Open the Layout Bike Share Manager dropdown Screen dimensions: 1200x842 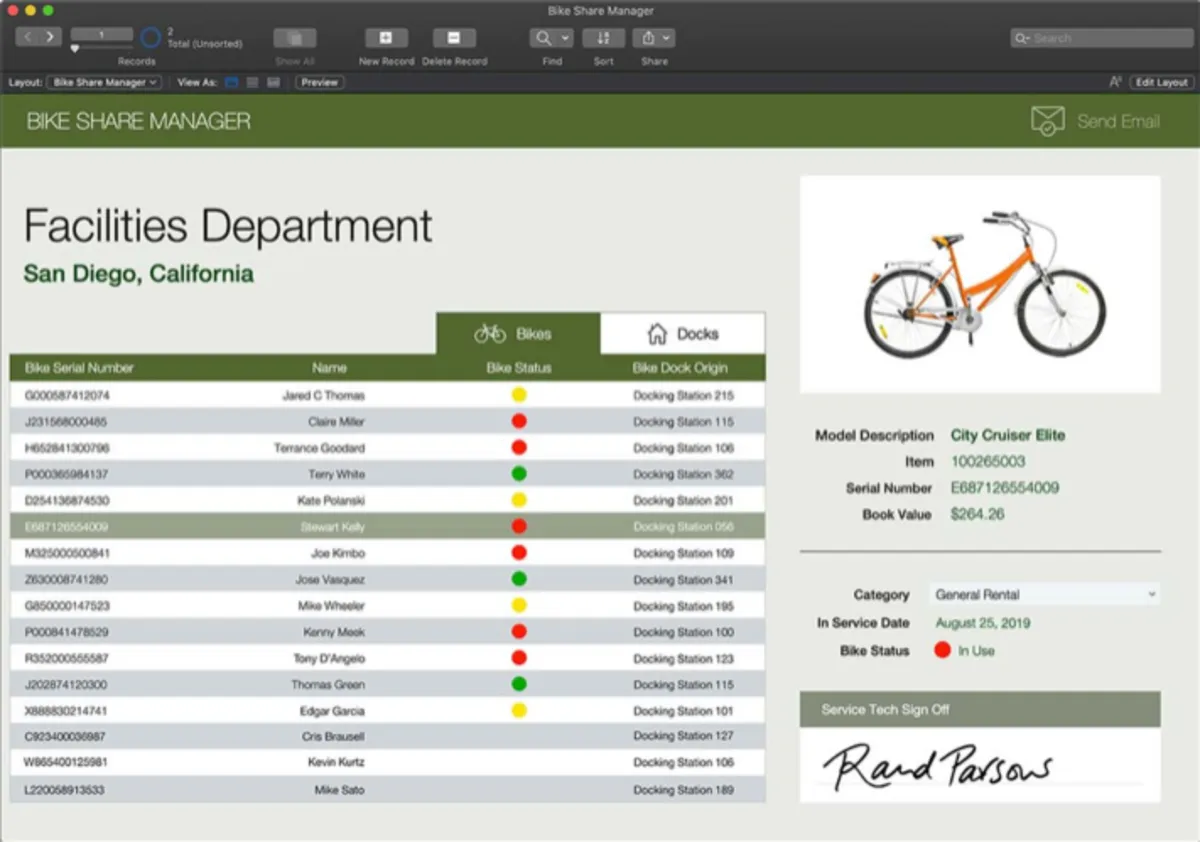[x=105, y=82]
